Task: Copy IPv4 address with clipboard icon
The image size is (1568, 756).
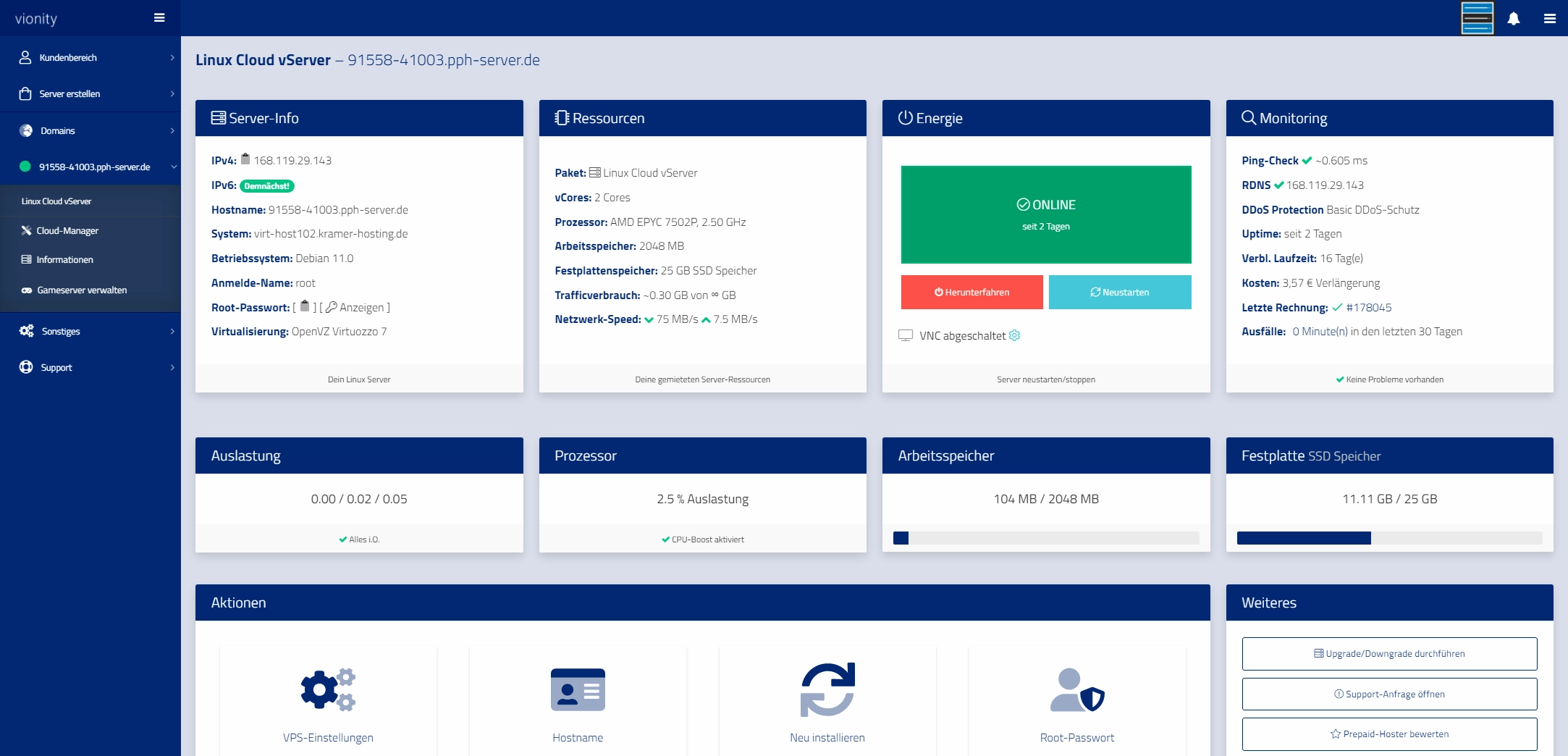Action: (x=245, y=159)
